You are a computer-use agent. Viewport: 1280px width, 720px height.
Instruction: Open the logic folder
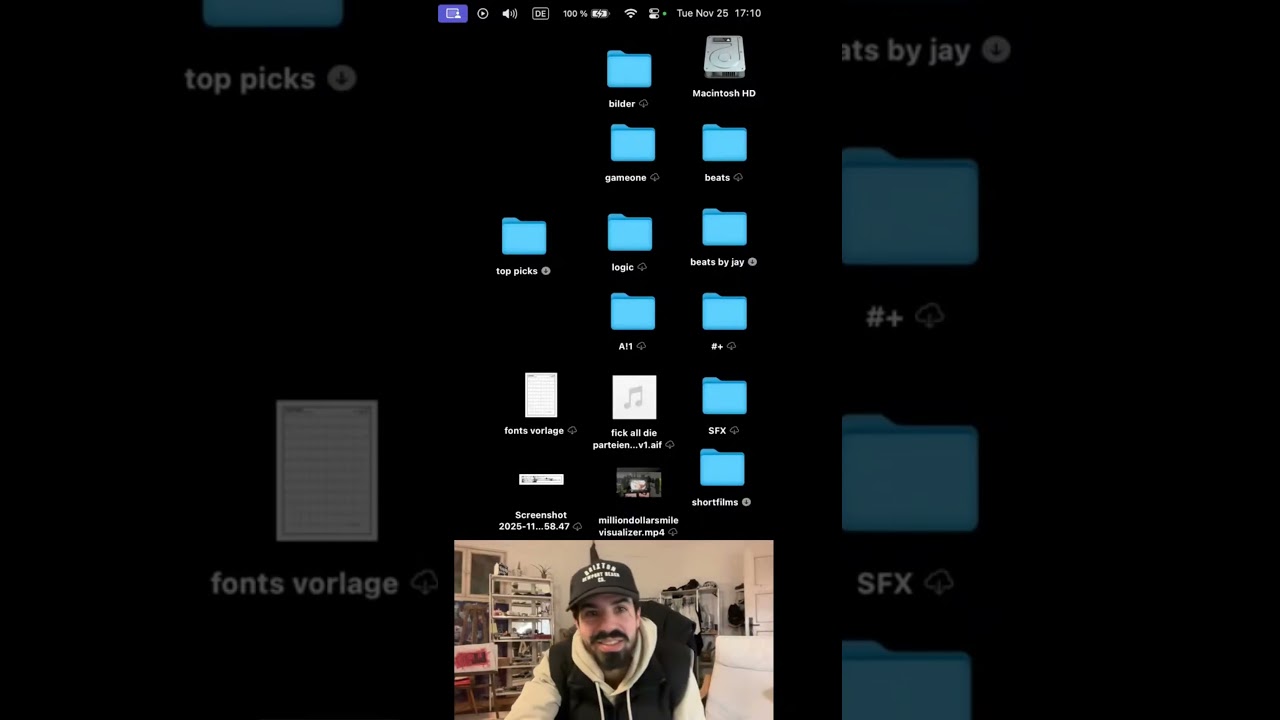click(x=630, y=233)
